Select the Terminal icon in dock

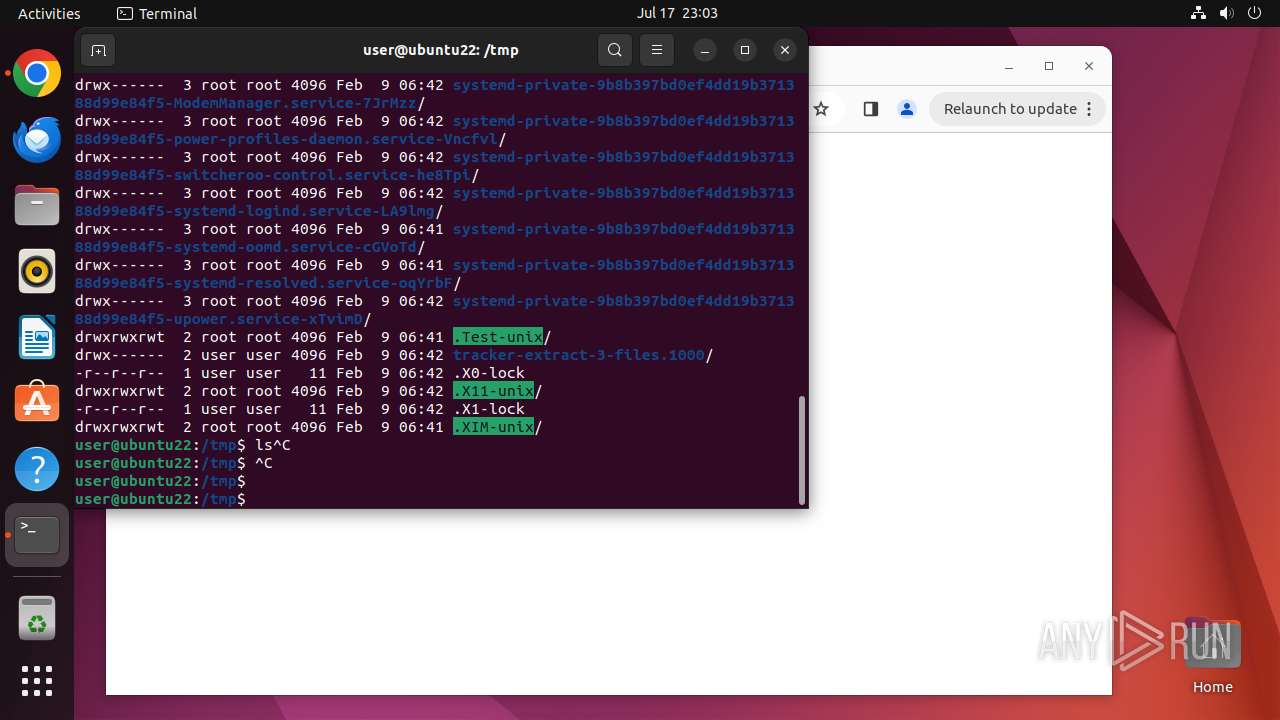[x=37, y=535]
